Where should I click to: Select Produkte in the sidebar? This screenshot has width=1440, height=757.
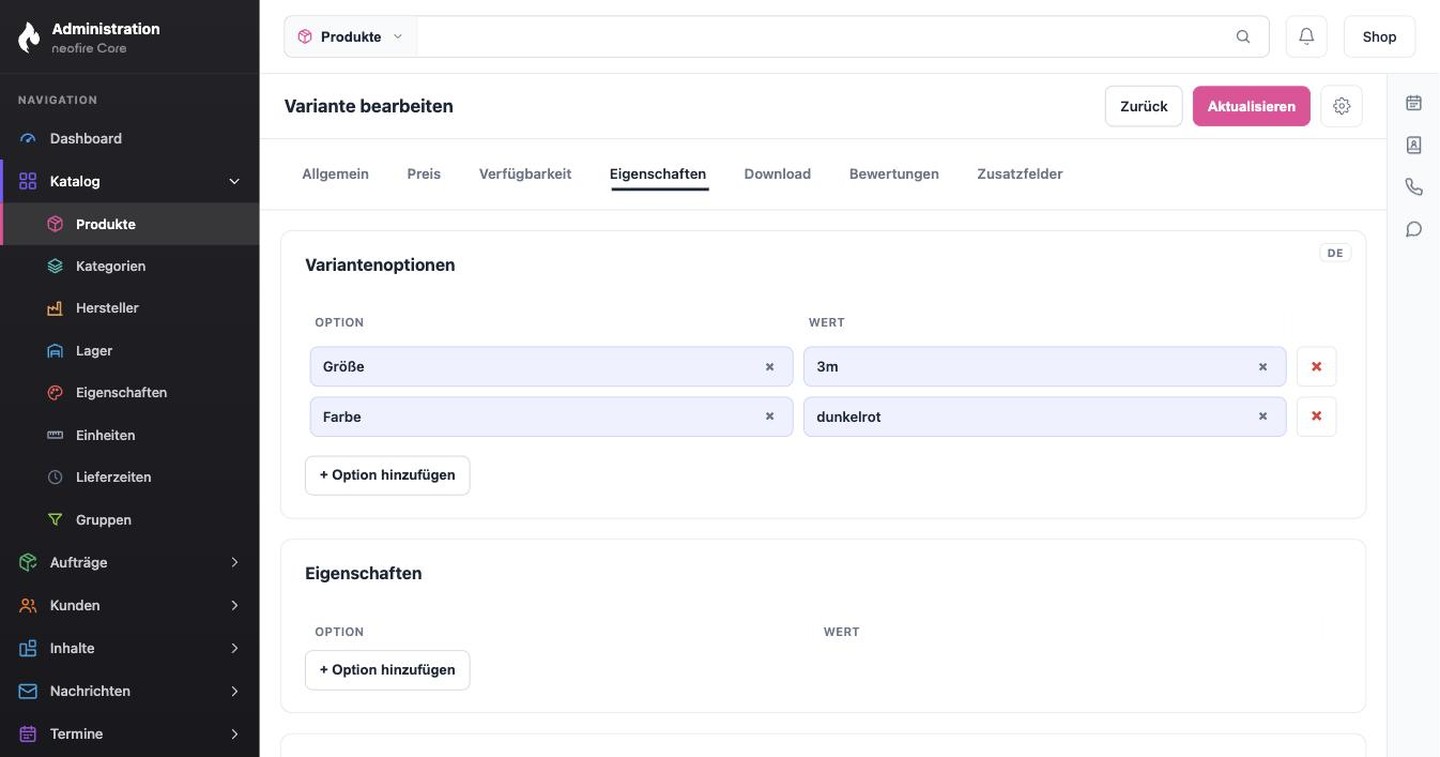(x=130, y=224)
